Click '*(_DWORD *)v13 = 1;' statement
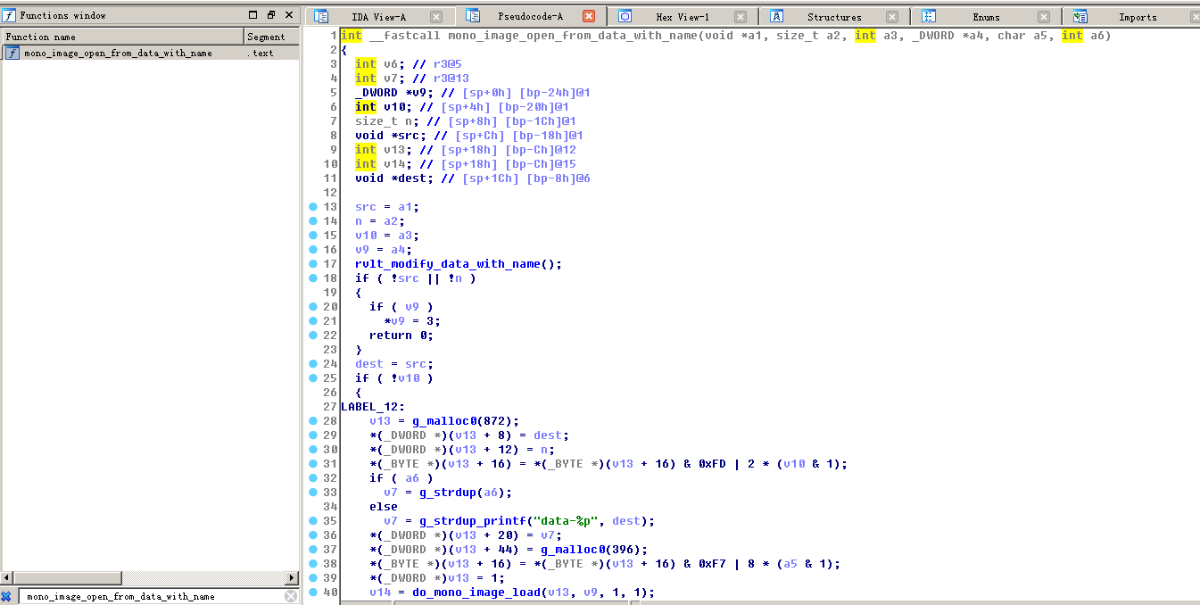Viewport: 1200px width, 605px height. tap(437, 578)
